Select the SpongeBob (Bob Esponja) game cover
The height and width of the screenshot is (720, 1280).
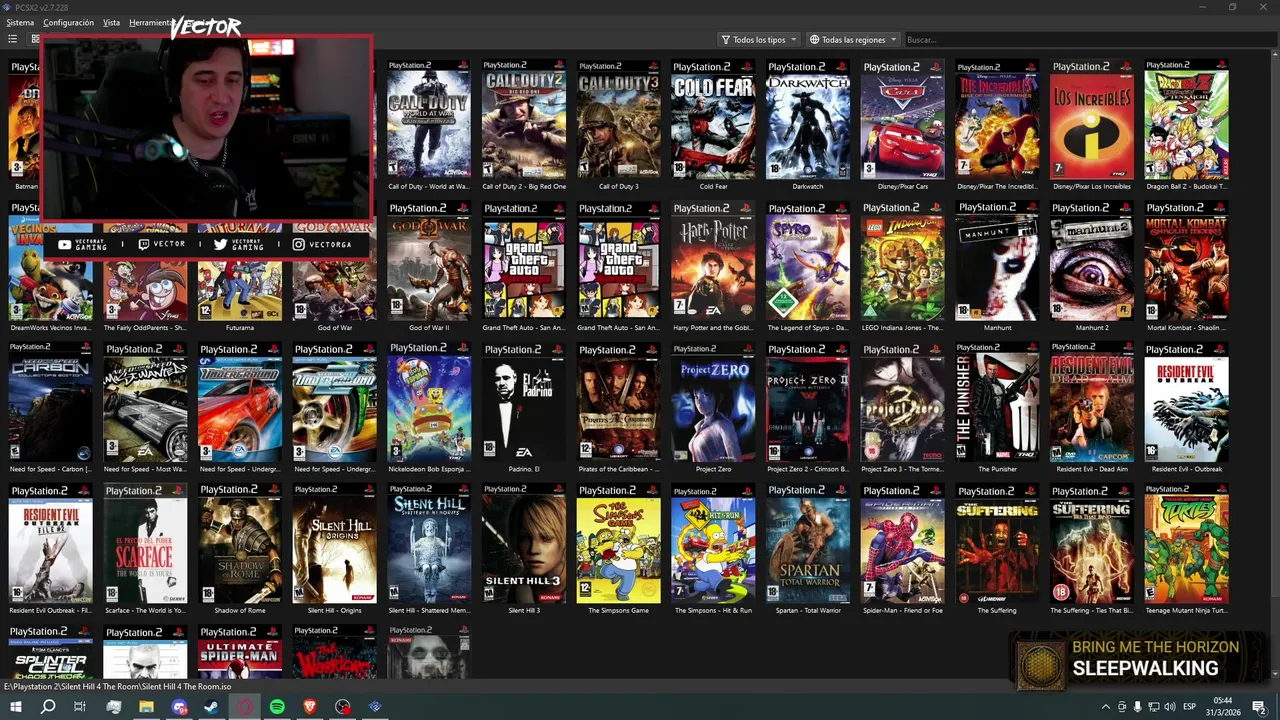click(x=429, y=402)
